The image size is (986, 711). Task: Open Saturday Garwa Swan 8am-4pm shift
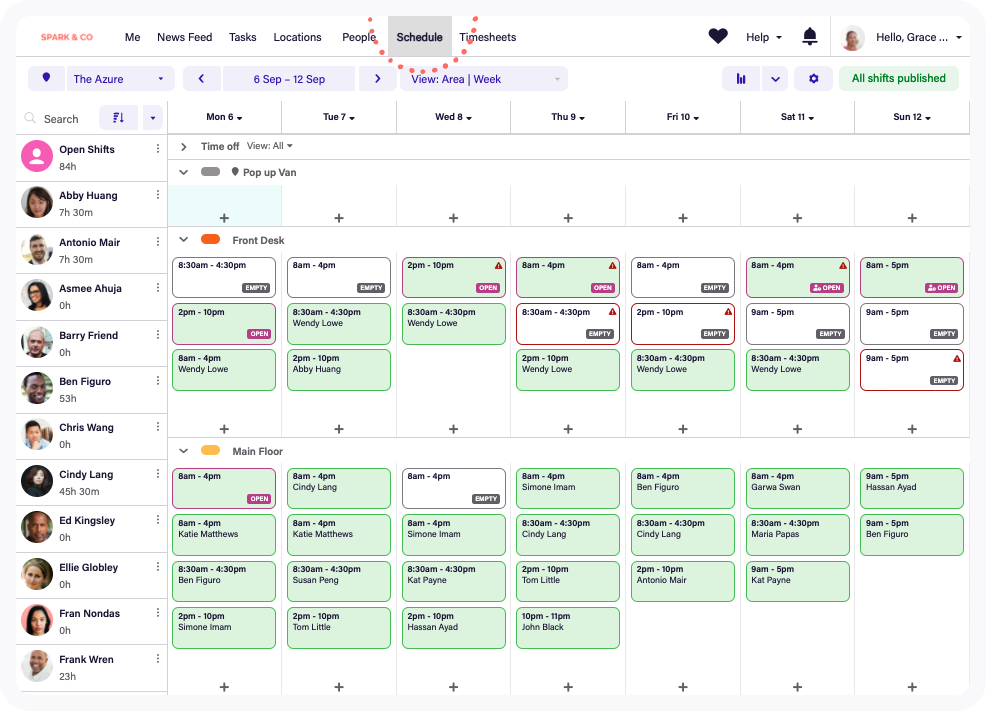click(797, 488)
